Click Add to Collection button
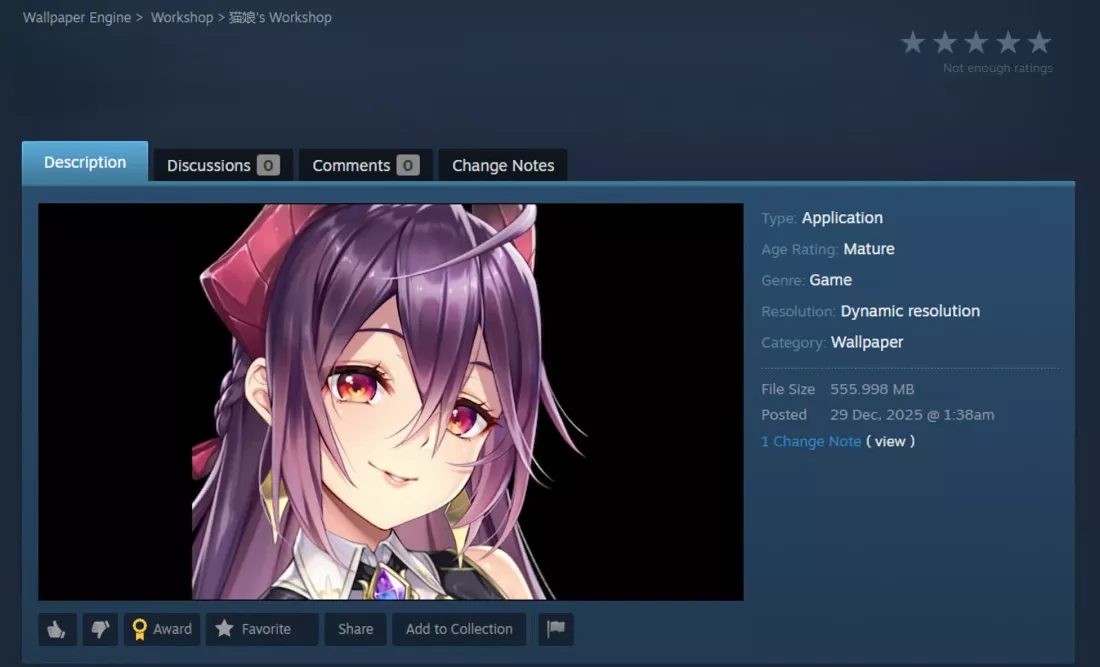1100x667 pixels. coord(459,629)
